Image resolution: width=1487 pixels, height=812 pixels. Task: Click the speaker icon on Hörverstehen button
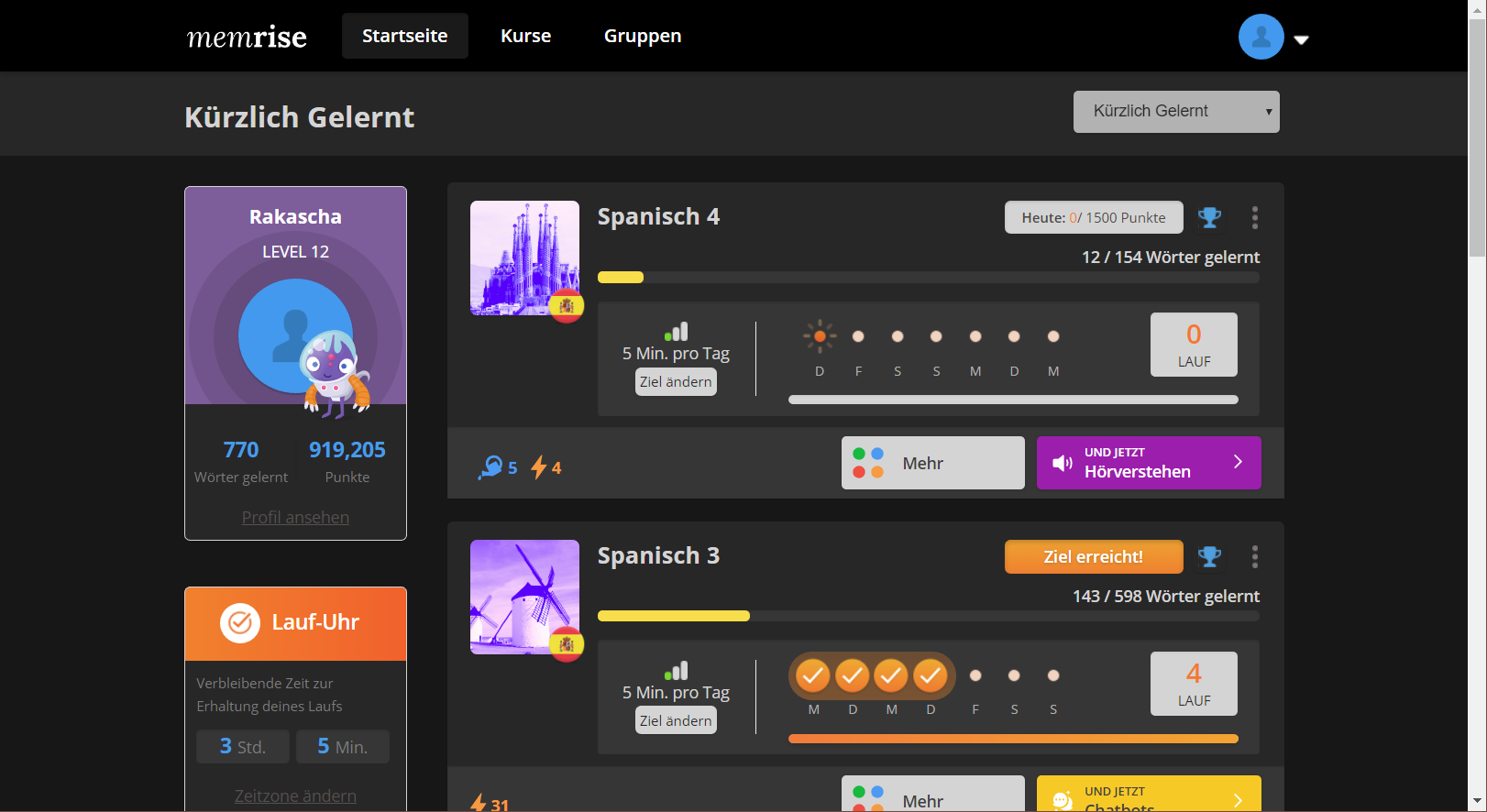pos(1063,463)
